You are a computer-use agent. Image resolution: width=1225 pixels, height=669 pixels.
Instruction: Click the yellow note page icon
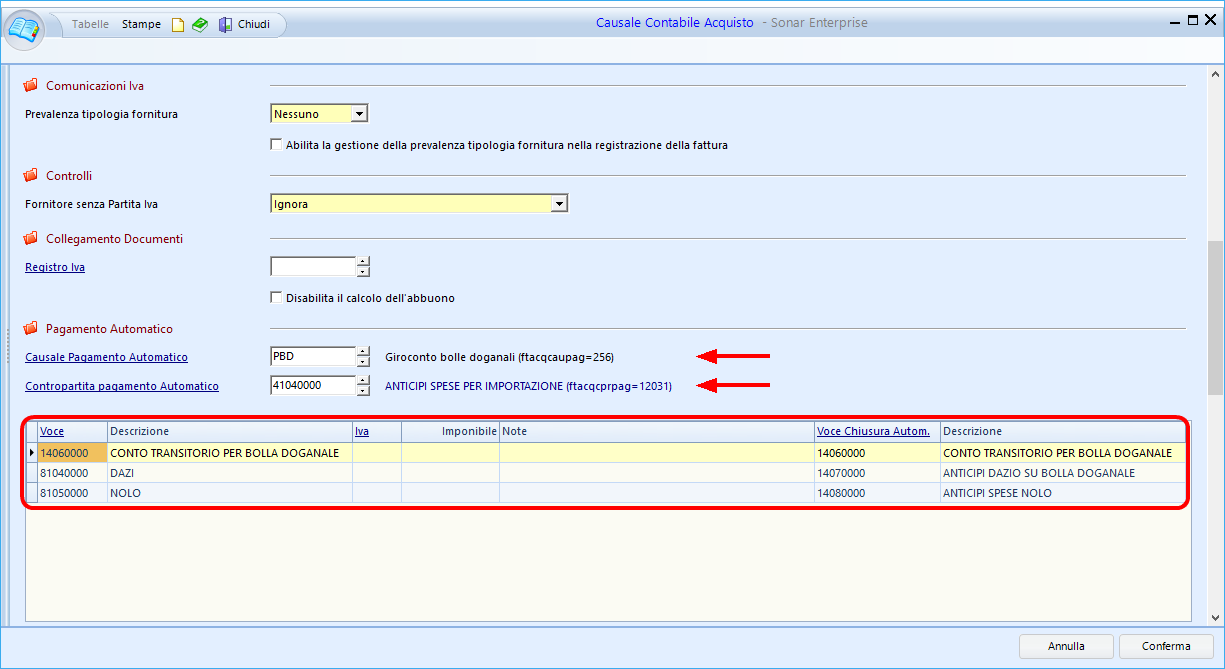point(178,25)
